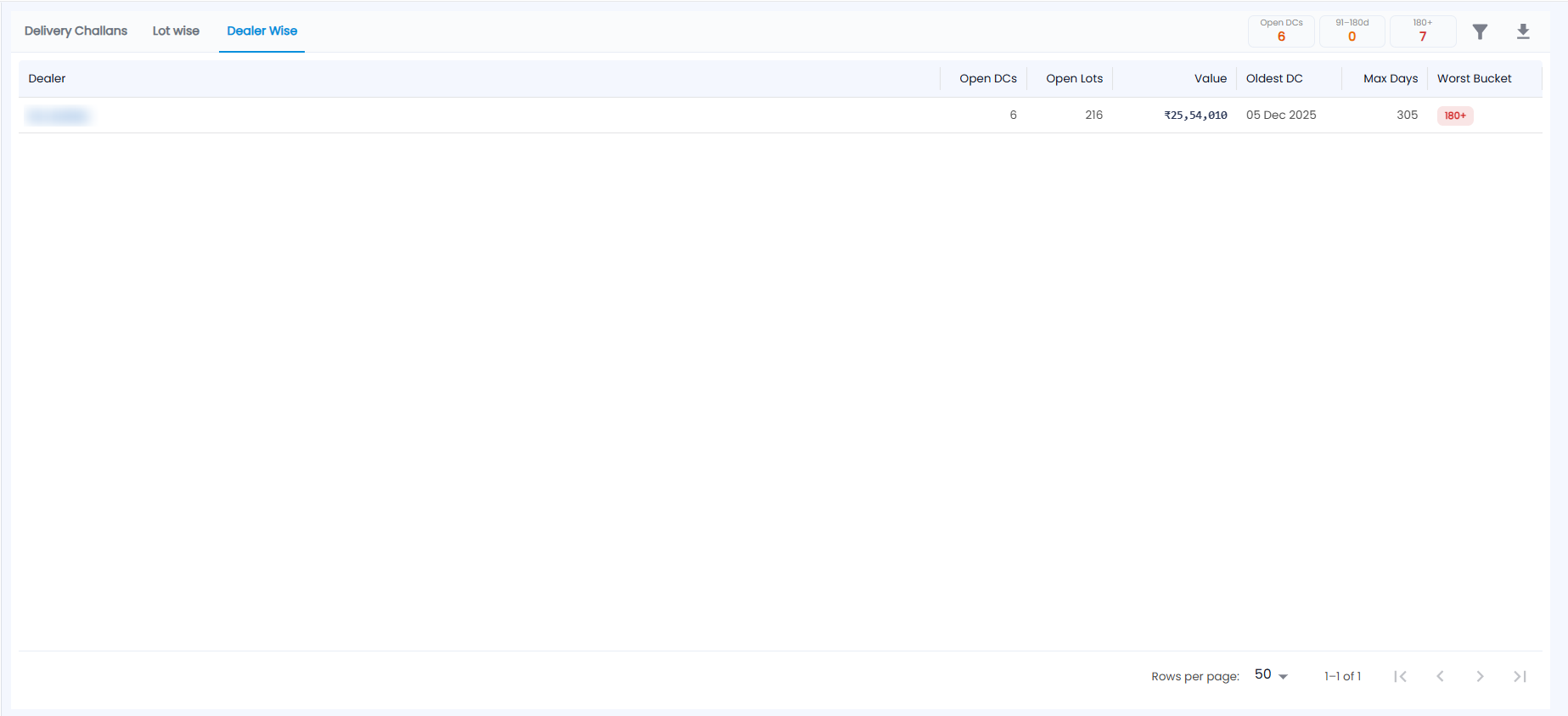Click the Open DCs summary card
Viewport: 1568px width, 716px height.
tap(1281, 31)
